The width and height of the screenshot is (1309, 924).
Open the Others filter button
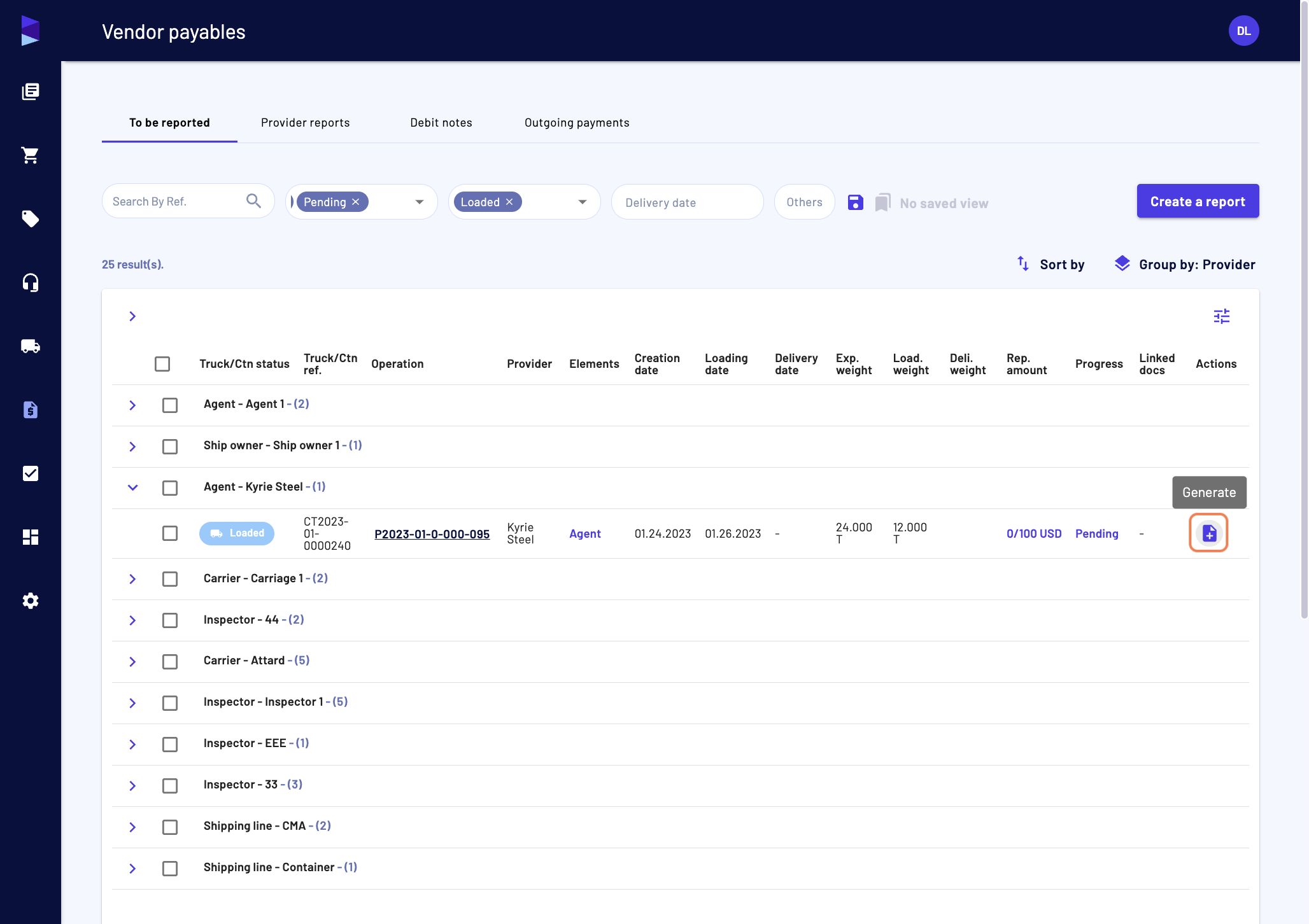pyautogui.click(x=804, y=202)
